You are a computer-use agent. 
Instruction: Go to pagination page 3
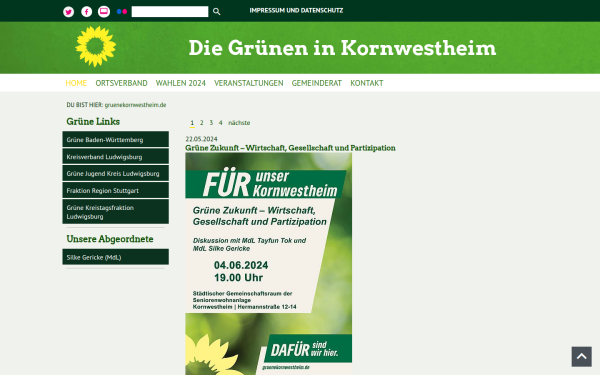click(x=211, y=123)
